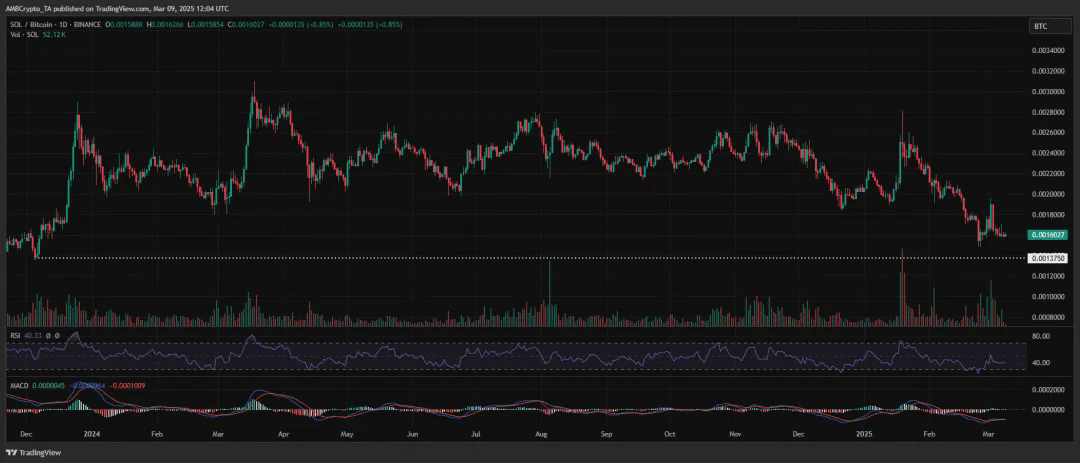Screen dimensions: 1080x463
Task: Click the 2024 label on time axis
Action: pyautogui.click(x=92, y=436)
